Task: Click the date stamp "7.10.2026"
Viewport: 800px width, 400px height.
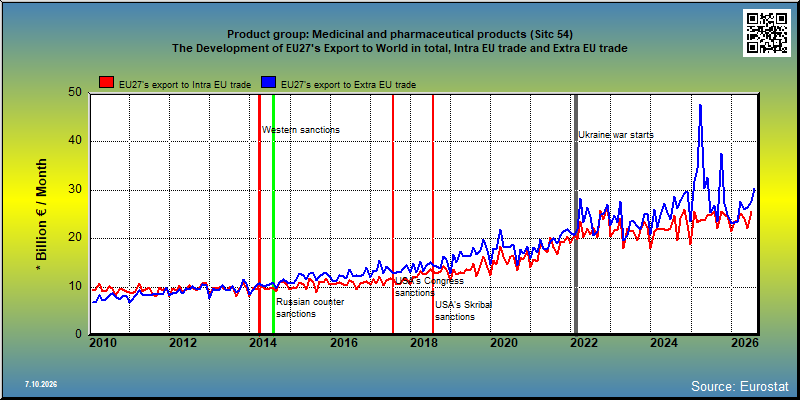Action: [x=41, y=384]
